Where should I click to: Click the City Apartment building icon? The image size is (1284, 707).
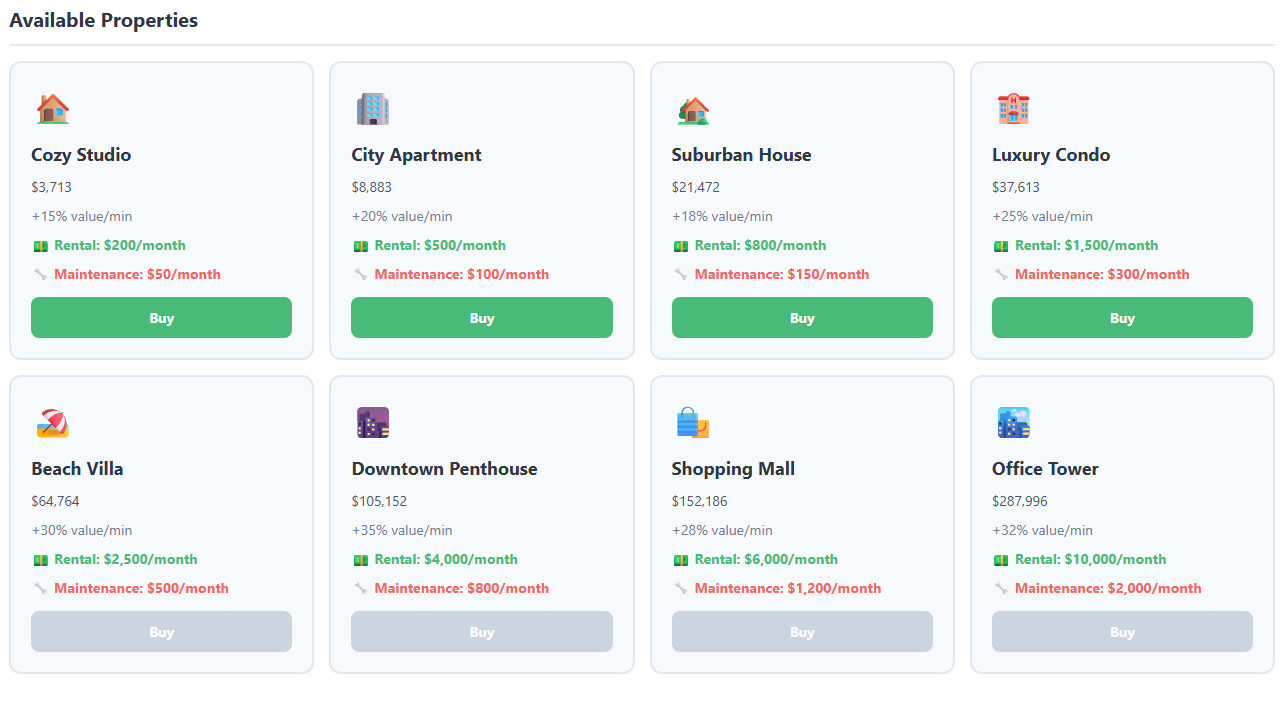[x=372, y=109]
